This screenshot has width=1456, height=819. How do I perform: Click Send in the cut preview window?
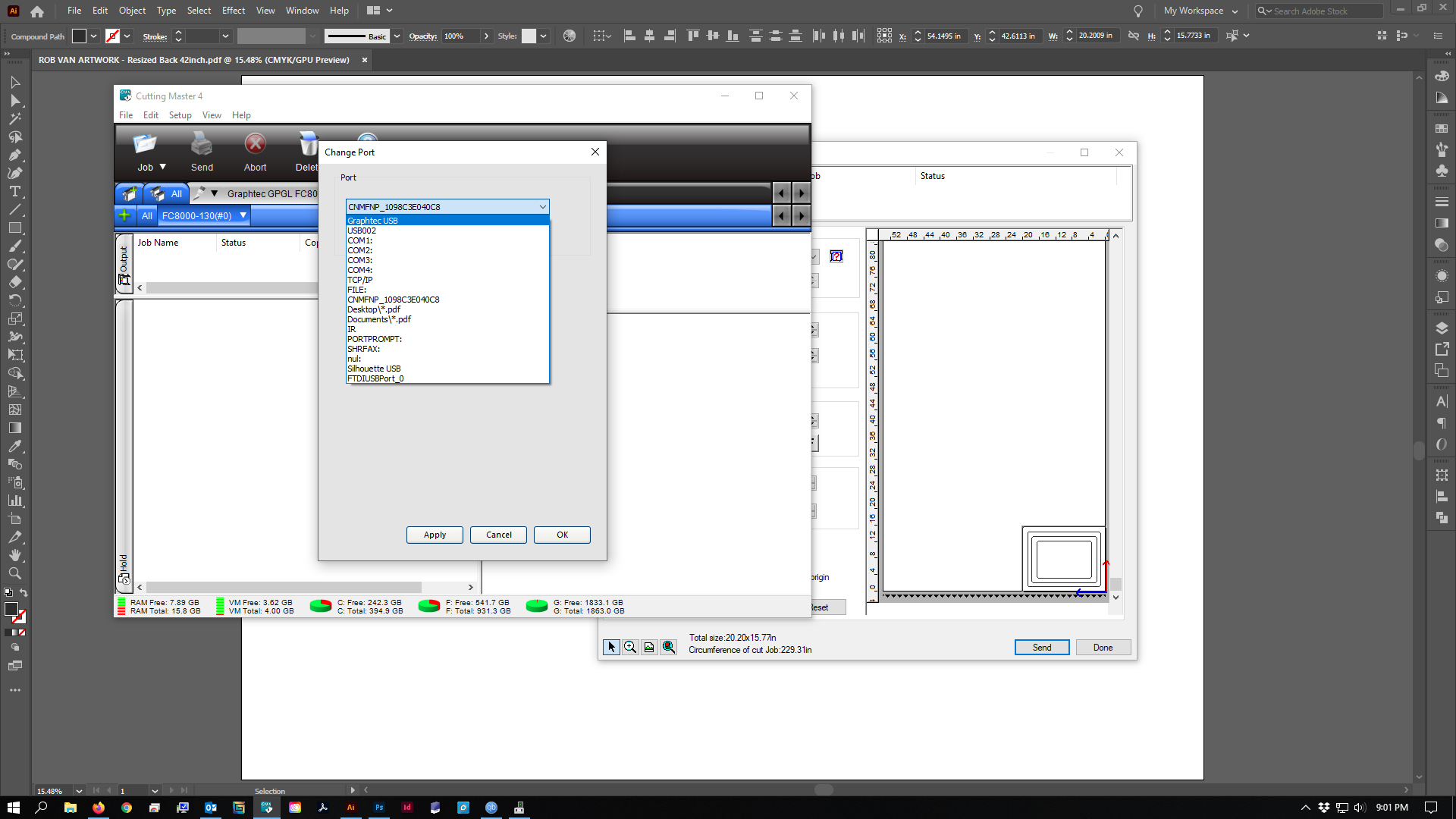1042,647
